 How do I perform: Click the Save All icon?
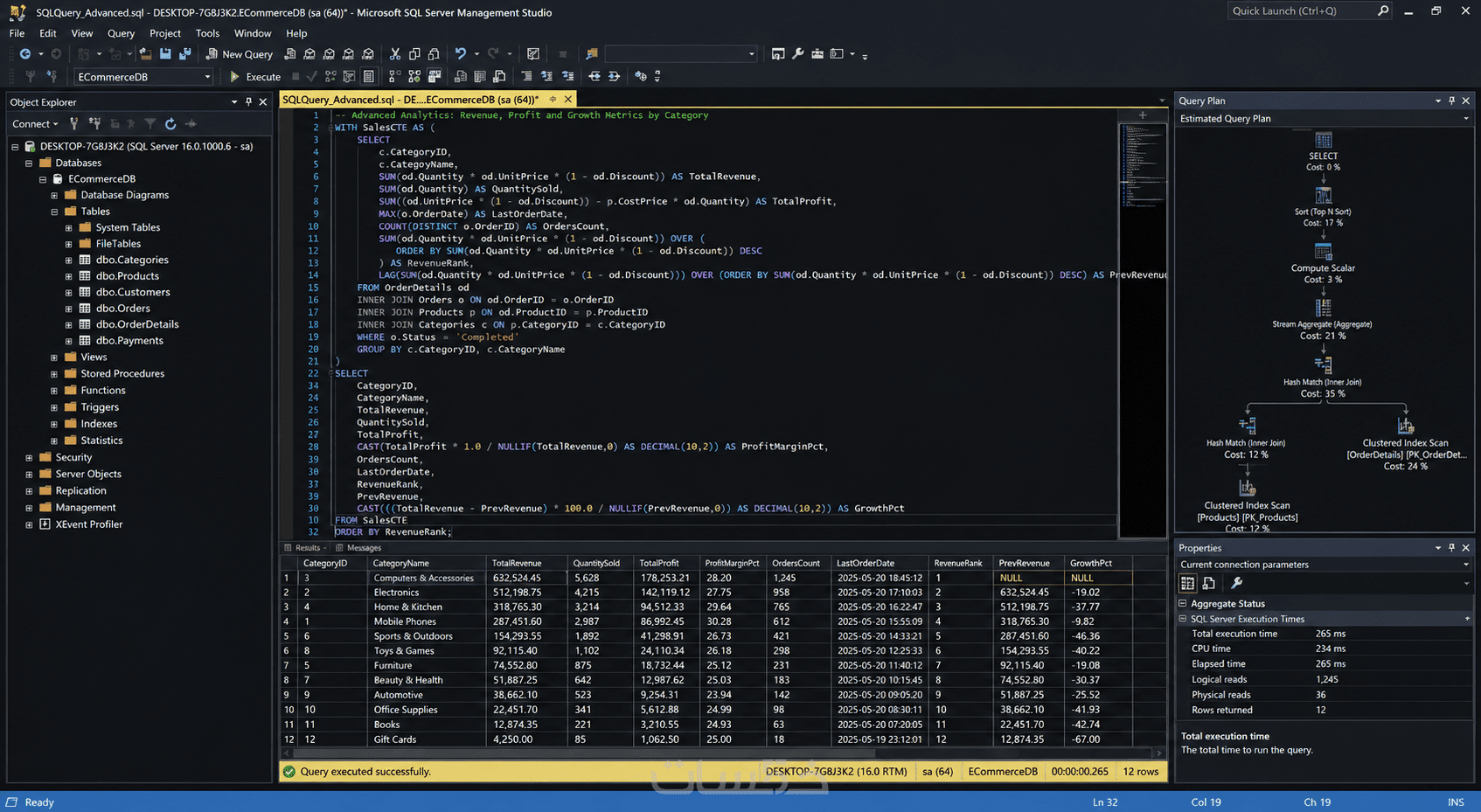click(x=184, y=54)
